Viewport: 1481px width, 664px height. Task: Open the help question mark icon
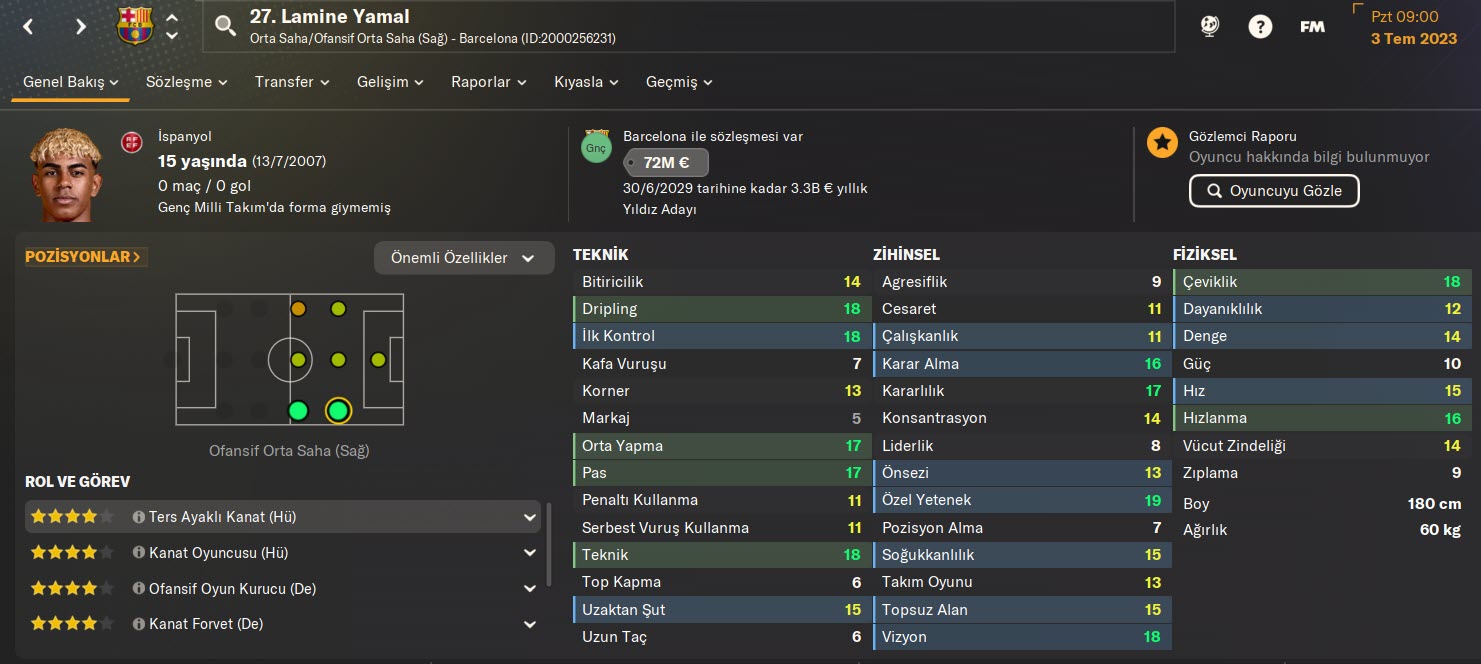coord(1260,27)
